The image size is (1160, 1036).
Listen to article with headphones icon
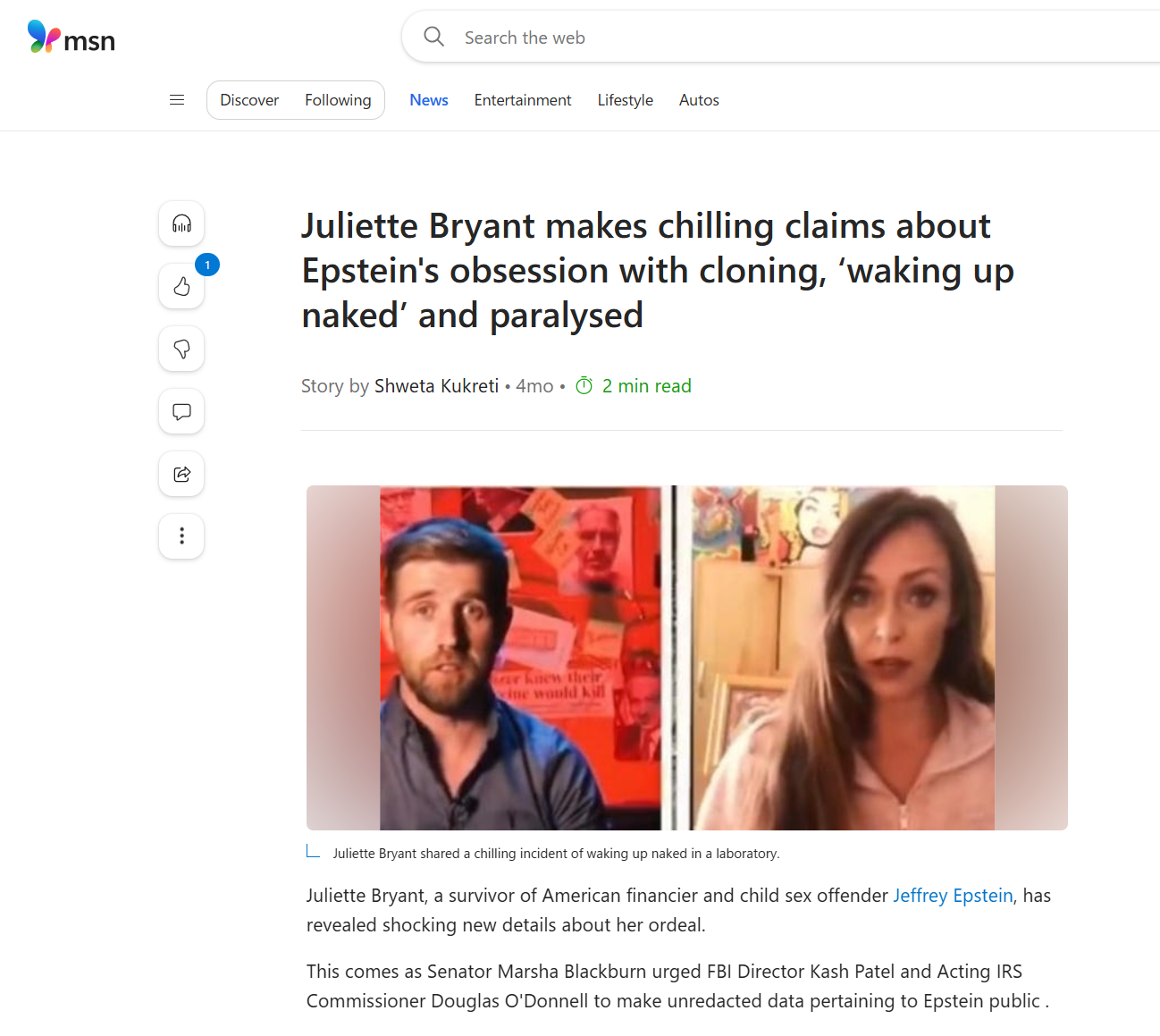click(x=181, y=223)
